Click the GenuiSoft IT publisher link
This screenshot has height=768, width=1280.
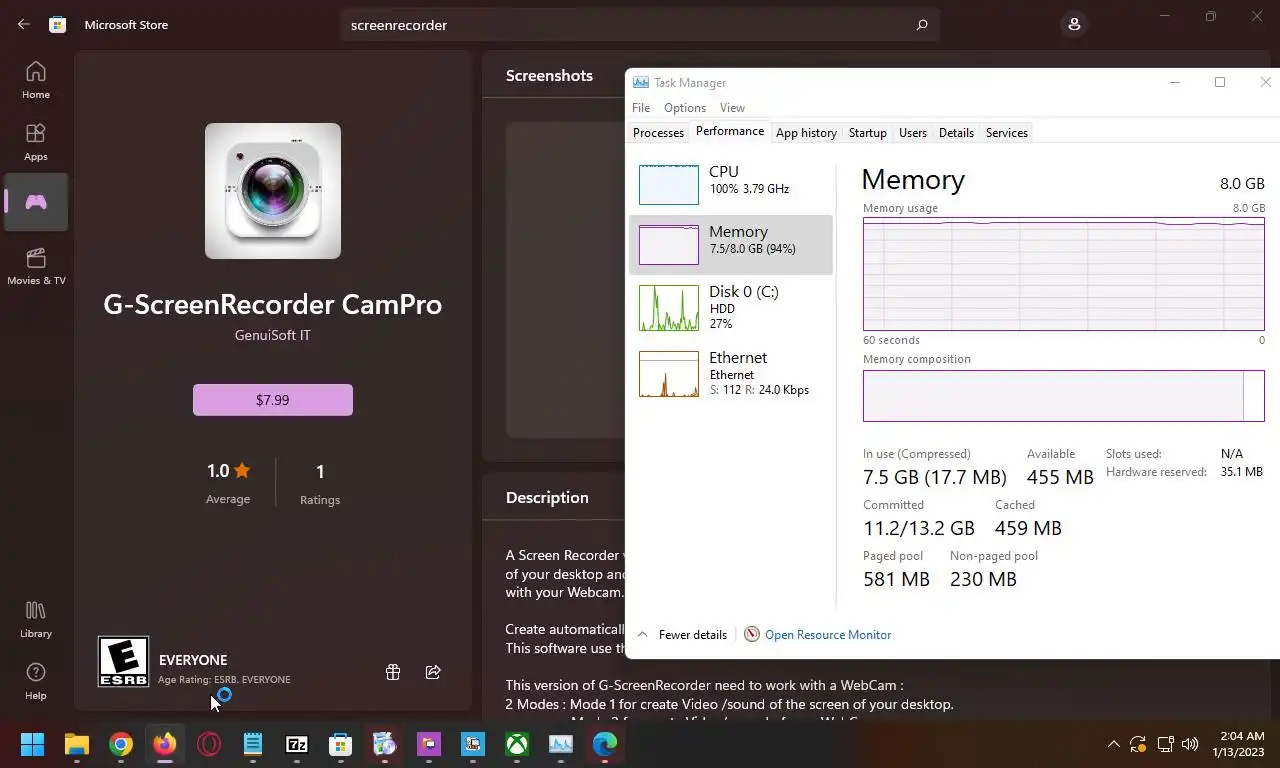coord(273,335)
